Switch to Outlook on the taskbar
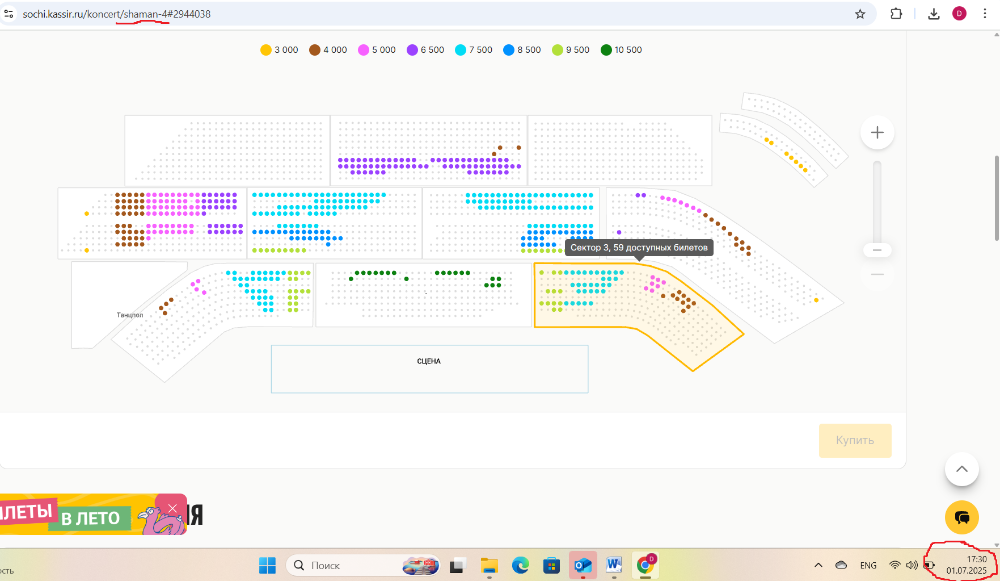Screen dimensions: 1000x581 [x=583, y=565]
